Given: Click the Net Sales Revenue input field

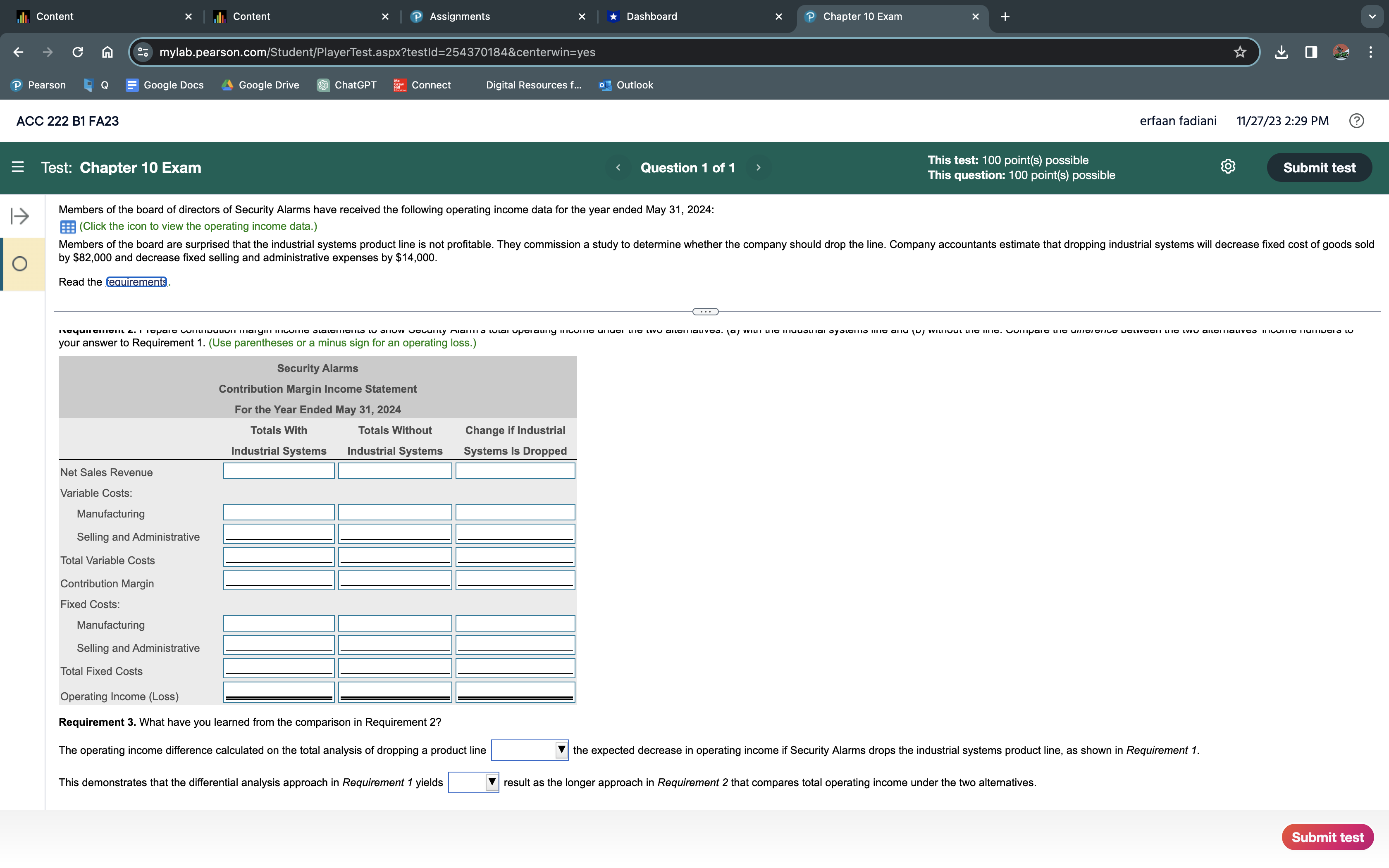Looking at the screenshot, I should 278,471.
